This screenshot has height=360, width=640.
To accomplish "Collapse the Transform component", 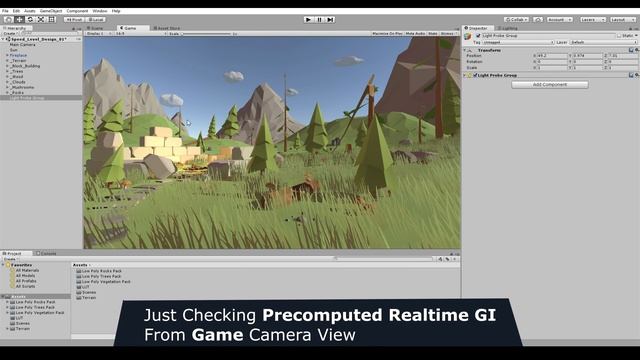I will pyautogui.click(x=464, y=50).
